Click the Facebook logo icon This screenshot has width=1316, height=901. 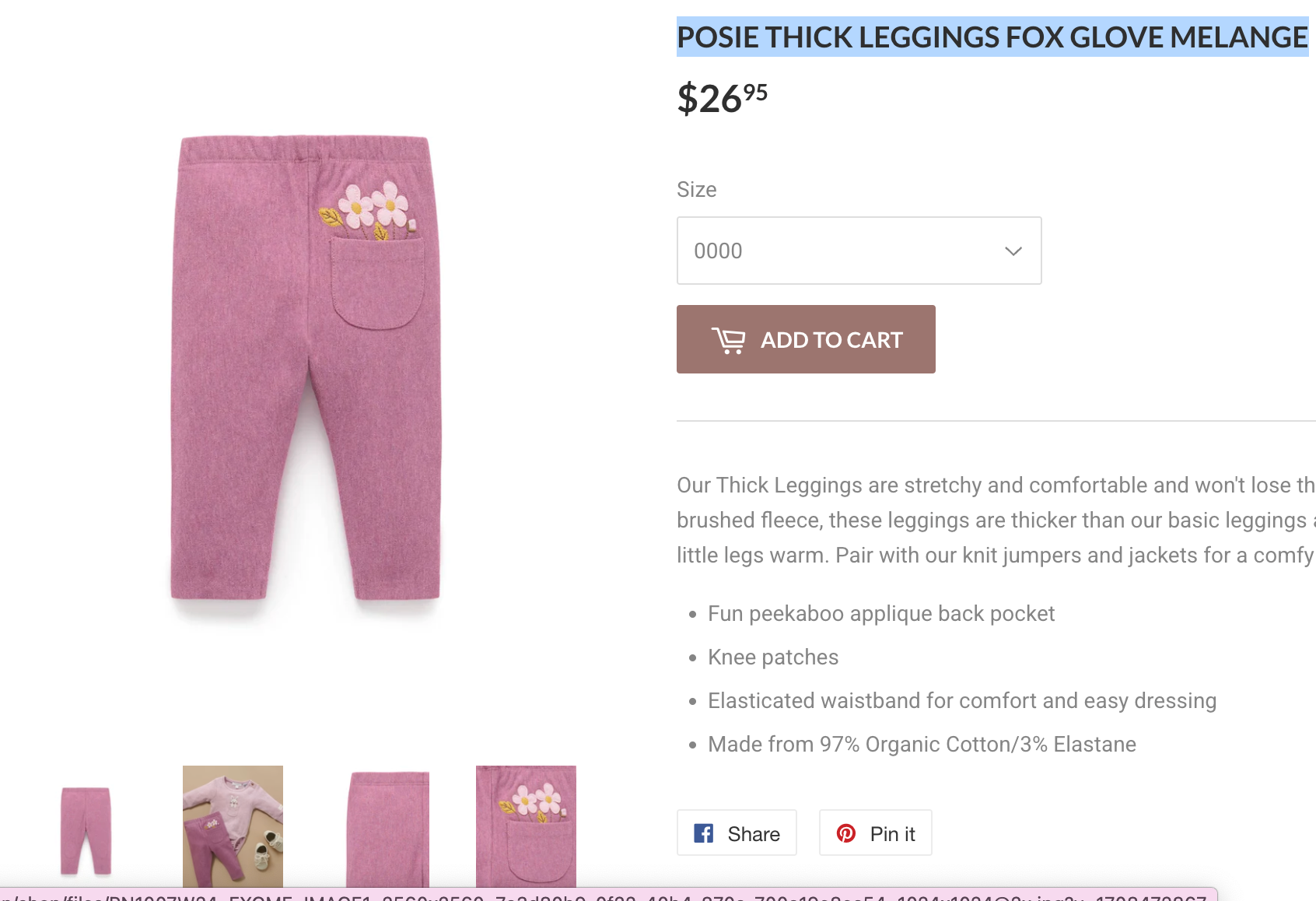[704, 833]
